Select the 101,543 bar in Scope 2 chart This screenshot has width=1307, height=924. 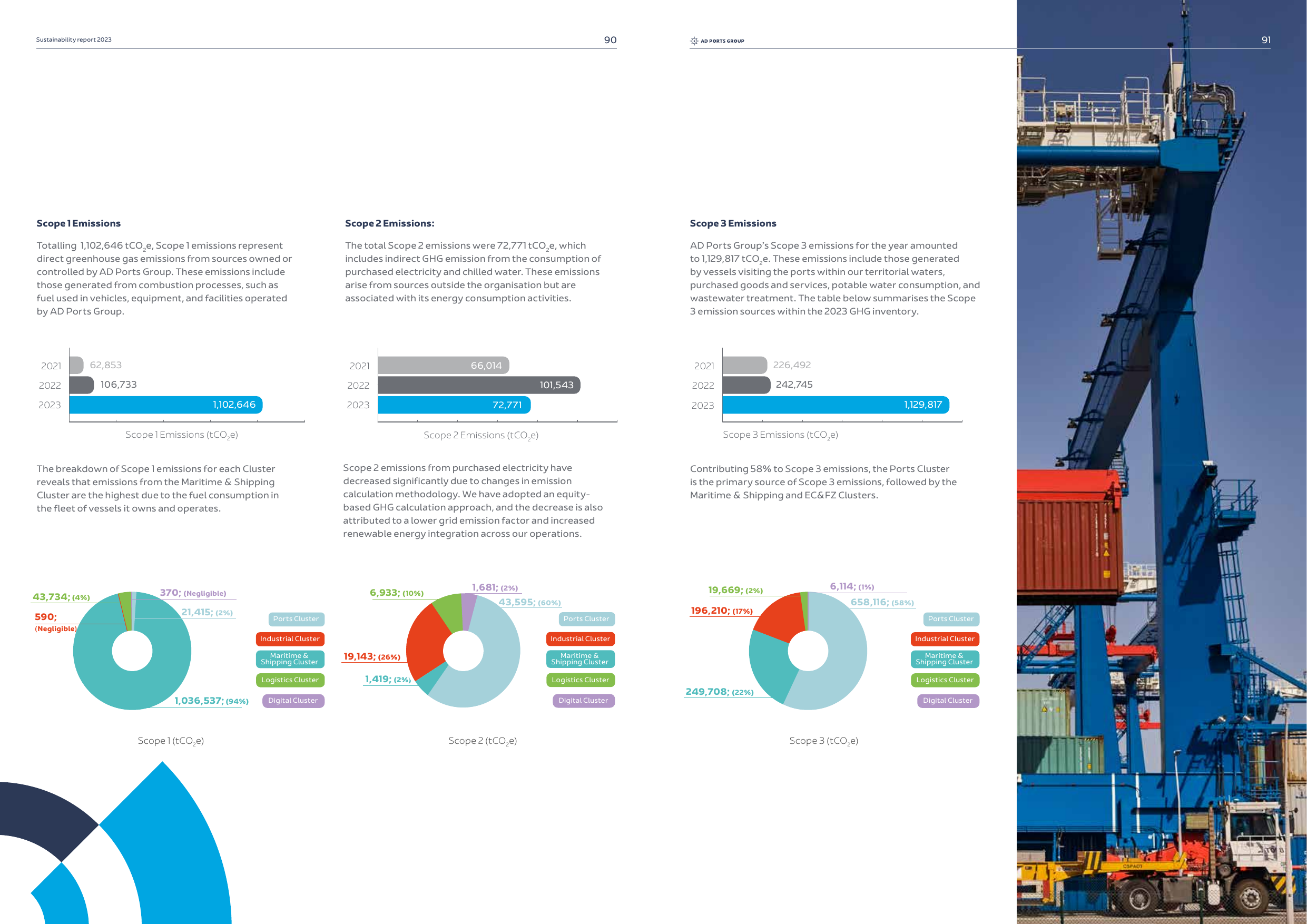coord(479,385)
